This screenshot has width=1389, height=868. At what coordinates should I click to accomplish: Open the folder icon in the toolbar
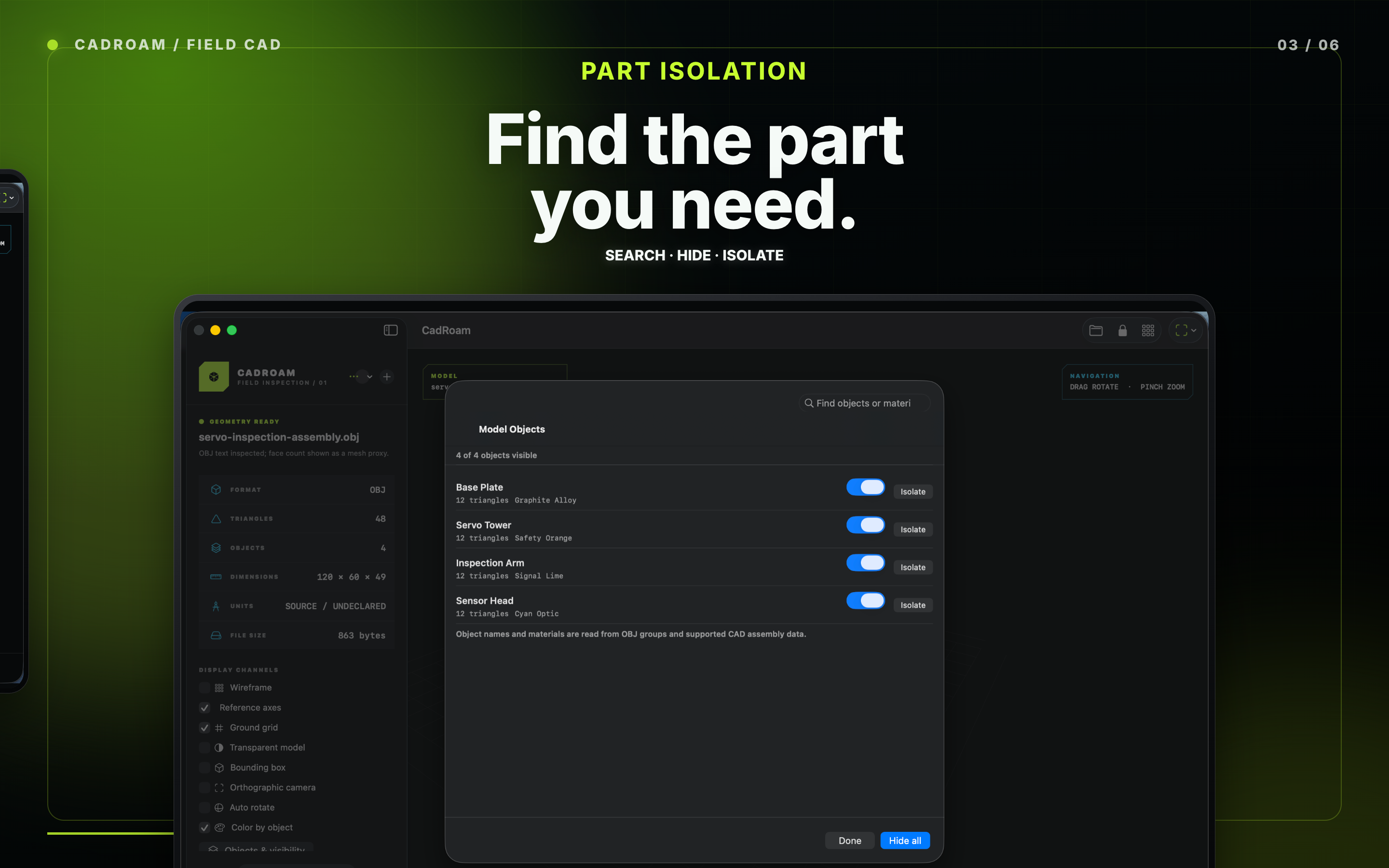pyautogui.click(x=1096, y=330)
